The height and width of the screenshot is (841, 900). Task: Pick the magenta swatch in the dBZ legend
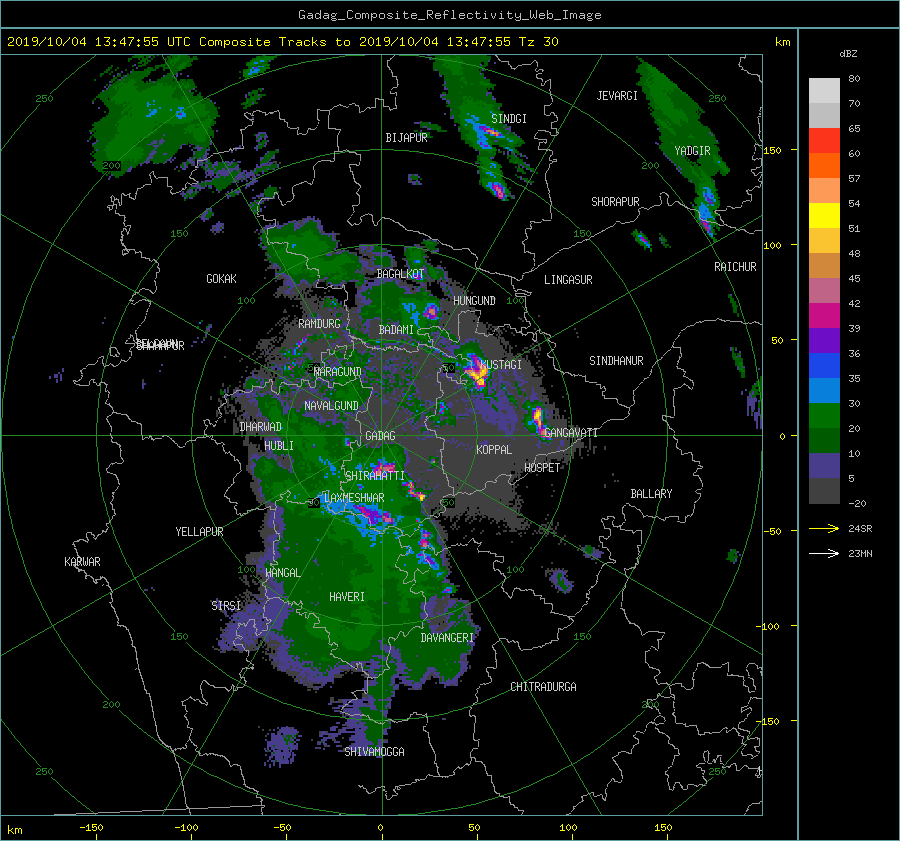[x=824, y=316]
